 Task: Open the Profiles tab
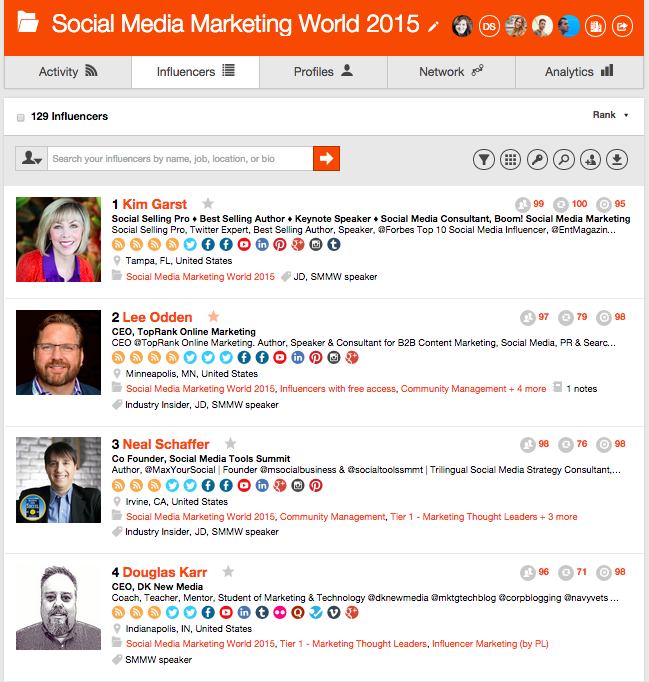[x=323, y=72]
